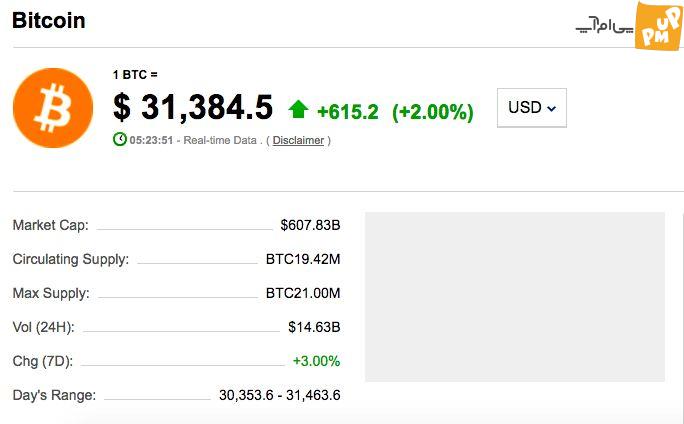Image resolution: width=684 pixels, height=424 pixels.
Task: Click the Persian text logo at top
Action: click(605, 25)
